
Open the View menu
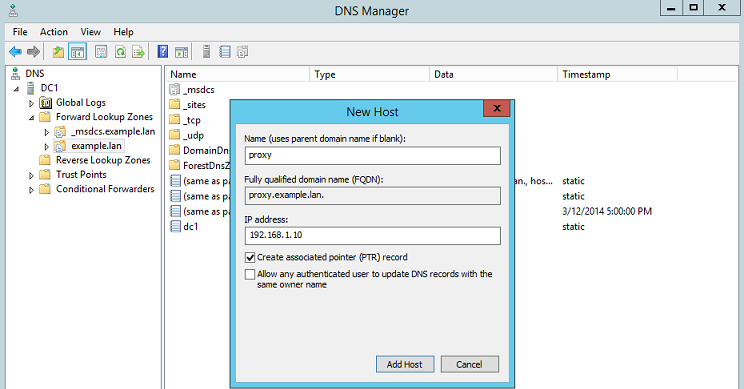pyautogui.click(x=91, y=32)
